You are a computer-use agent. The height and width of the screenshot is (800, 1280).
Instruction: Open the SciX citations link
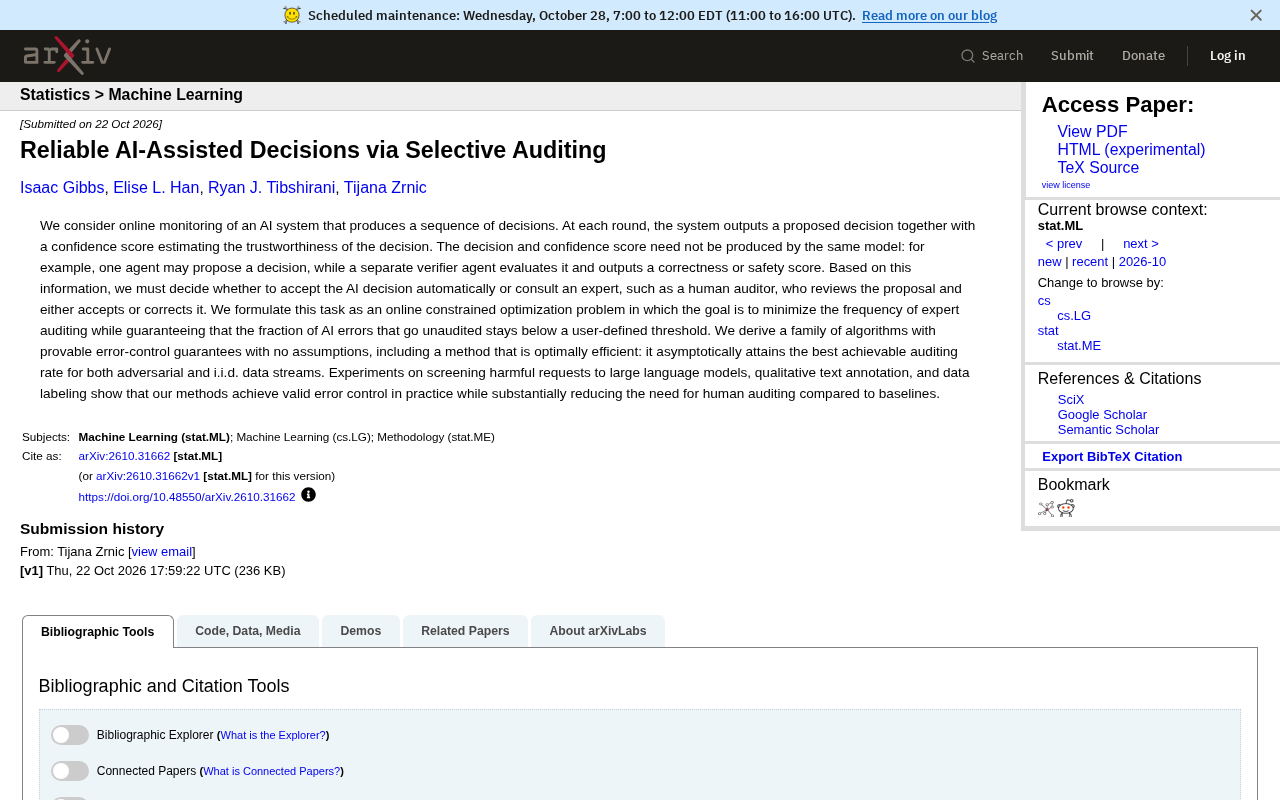click(1071, 400)
